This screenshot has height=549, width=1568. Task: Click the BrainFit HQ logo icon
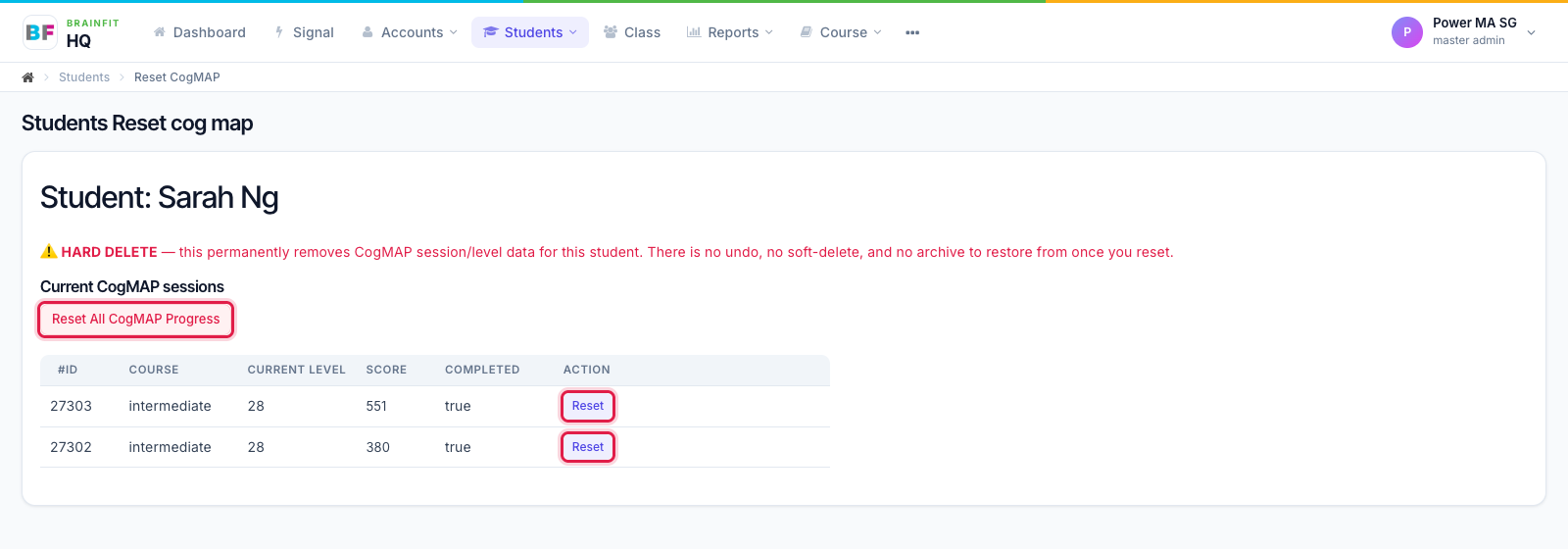pos(40,32)
